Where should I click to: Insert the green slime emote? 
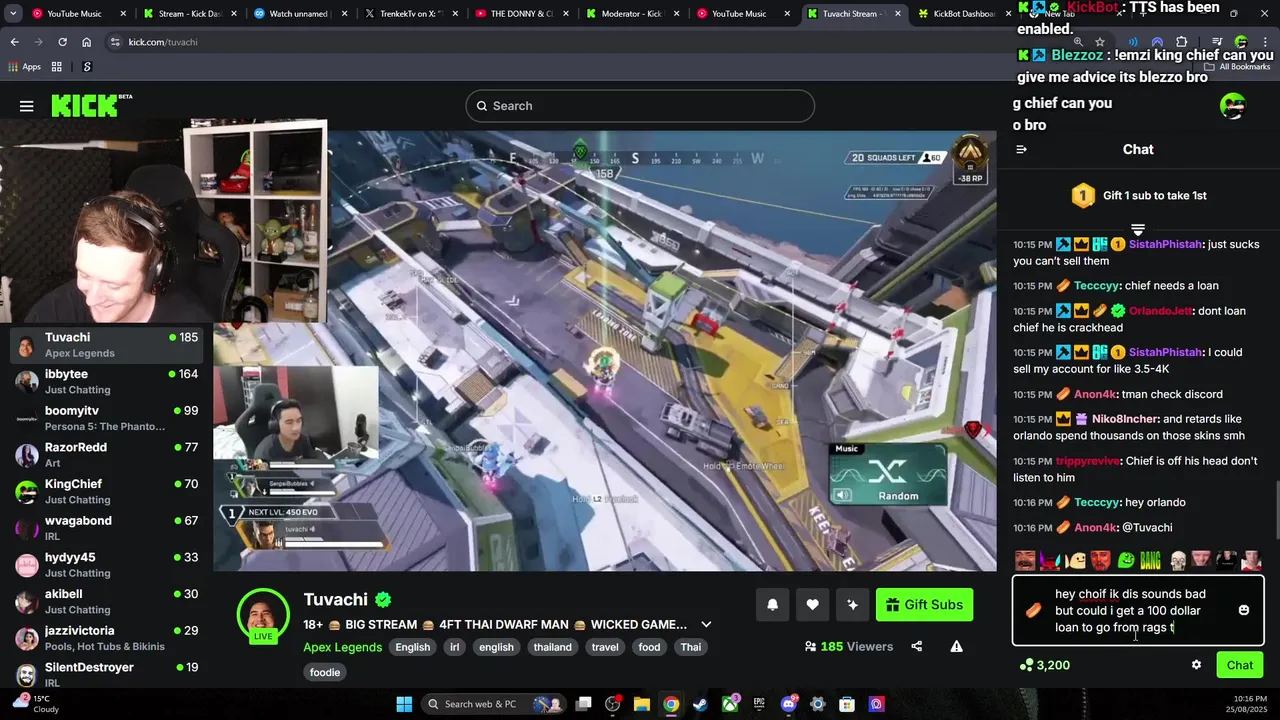[1126, 560]
